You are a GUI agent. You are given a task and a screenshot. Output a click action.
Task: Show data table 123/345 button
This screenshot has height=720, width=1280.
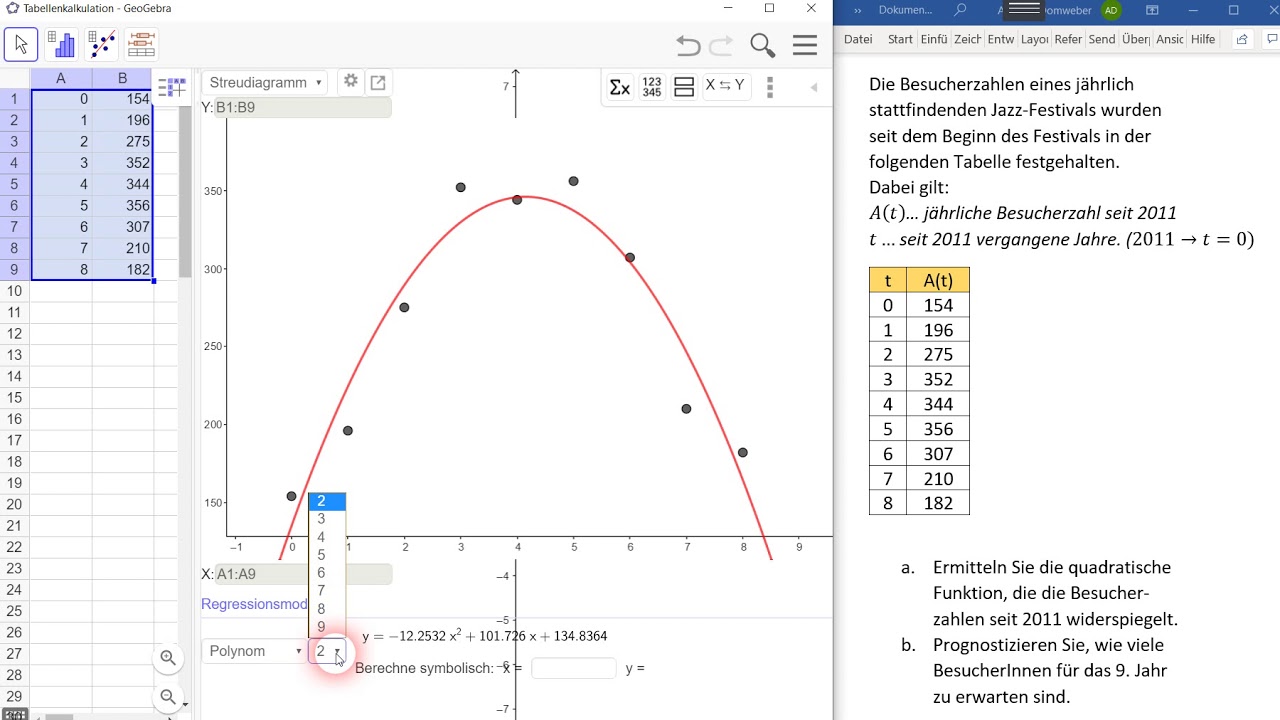pyautogui.click(x=652, y=87)
